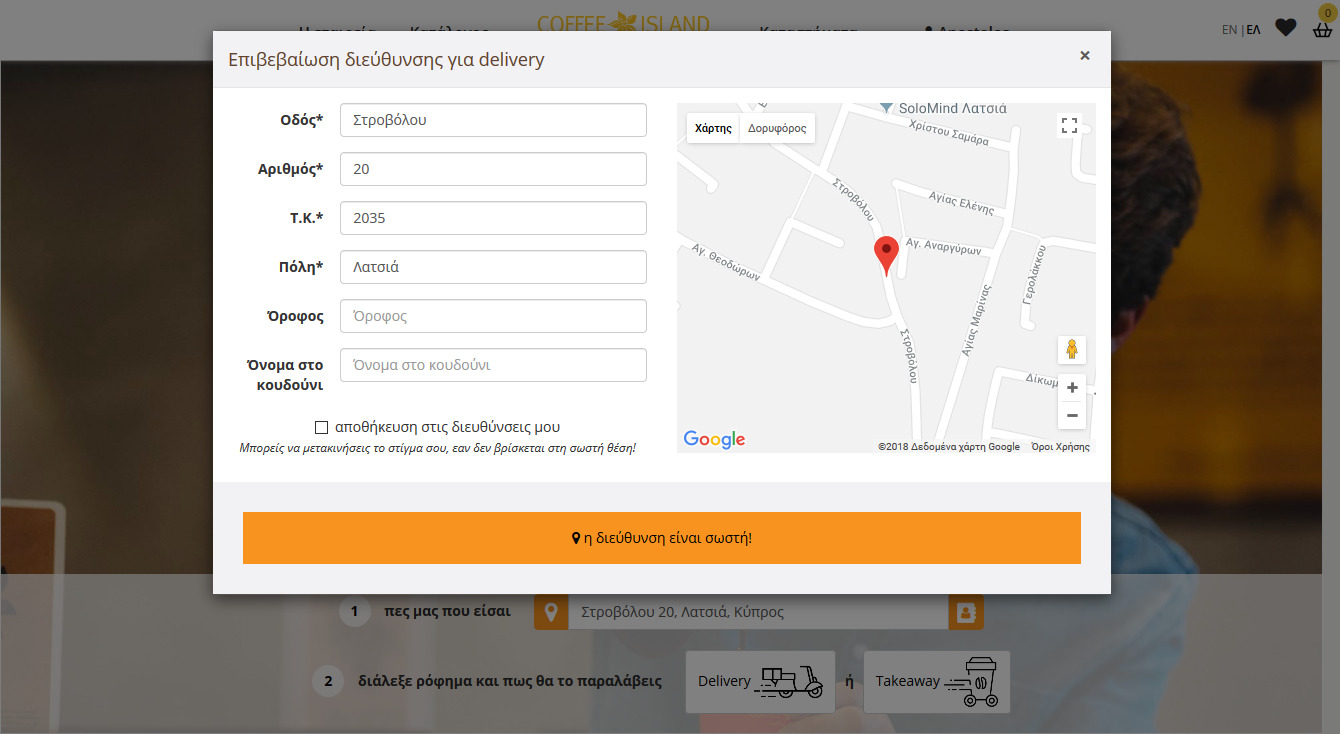Focus the Όροφος floor field

(493, 316)
